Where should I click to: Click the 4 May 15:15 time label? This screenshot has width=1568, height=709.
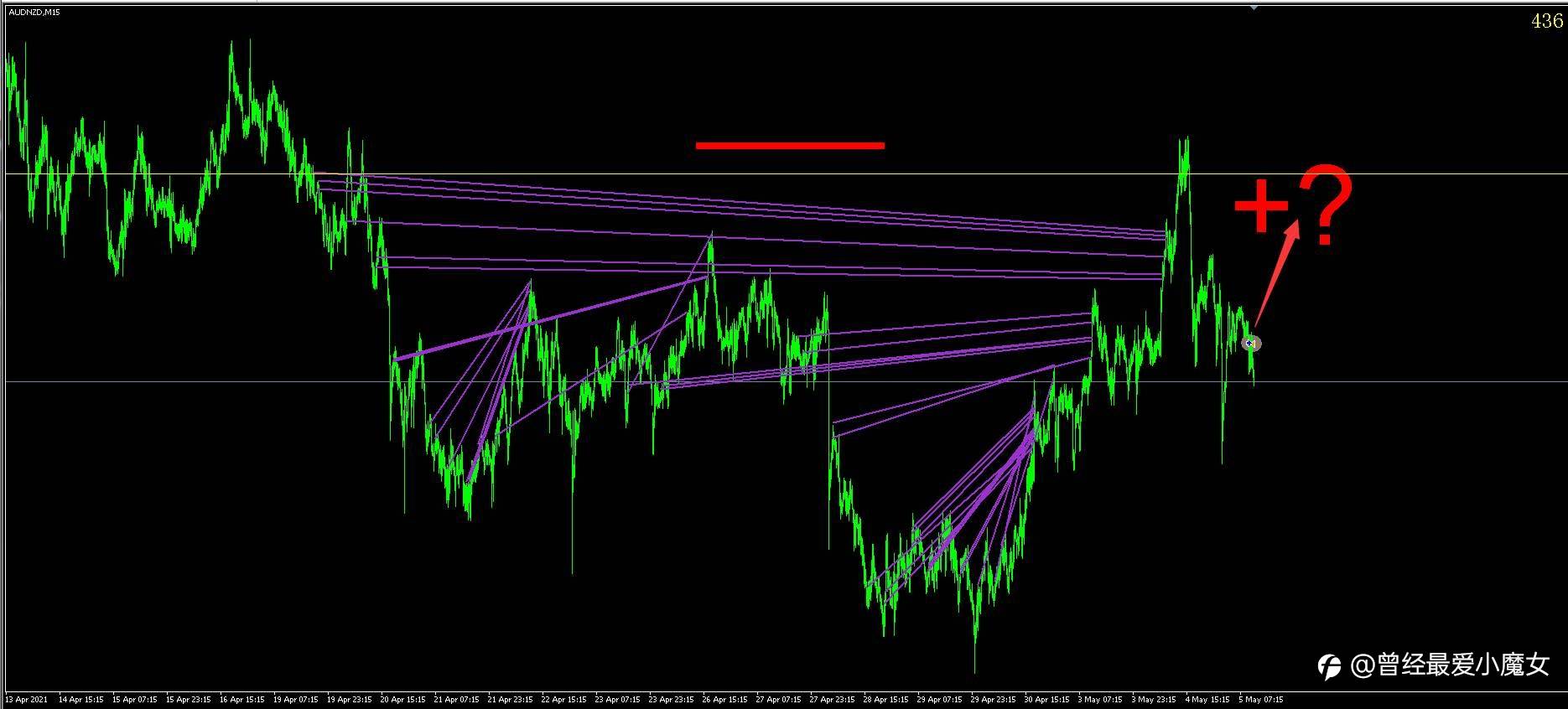click(1207, 699)
